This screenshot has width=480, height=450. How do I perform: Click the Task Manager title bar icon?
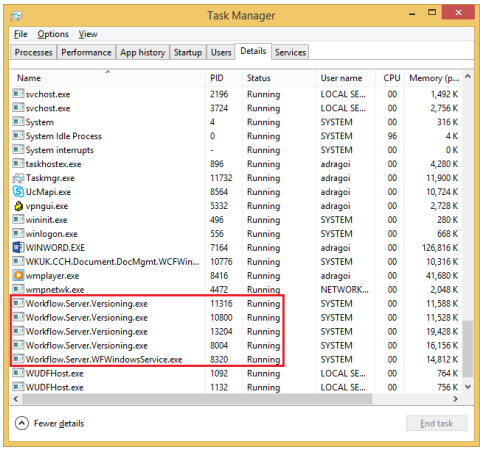click(x=16, y=15)
